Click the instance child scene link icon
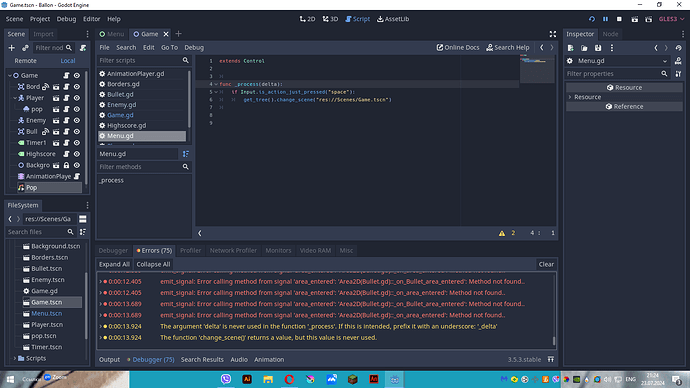The width and height of the screenshot is (690, 388). pyautogui.click(x=25, y=48)
